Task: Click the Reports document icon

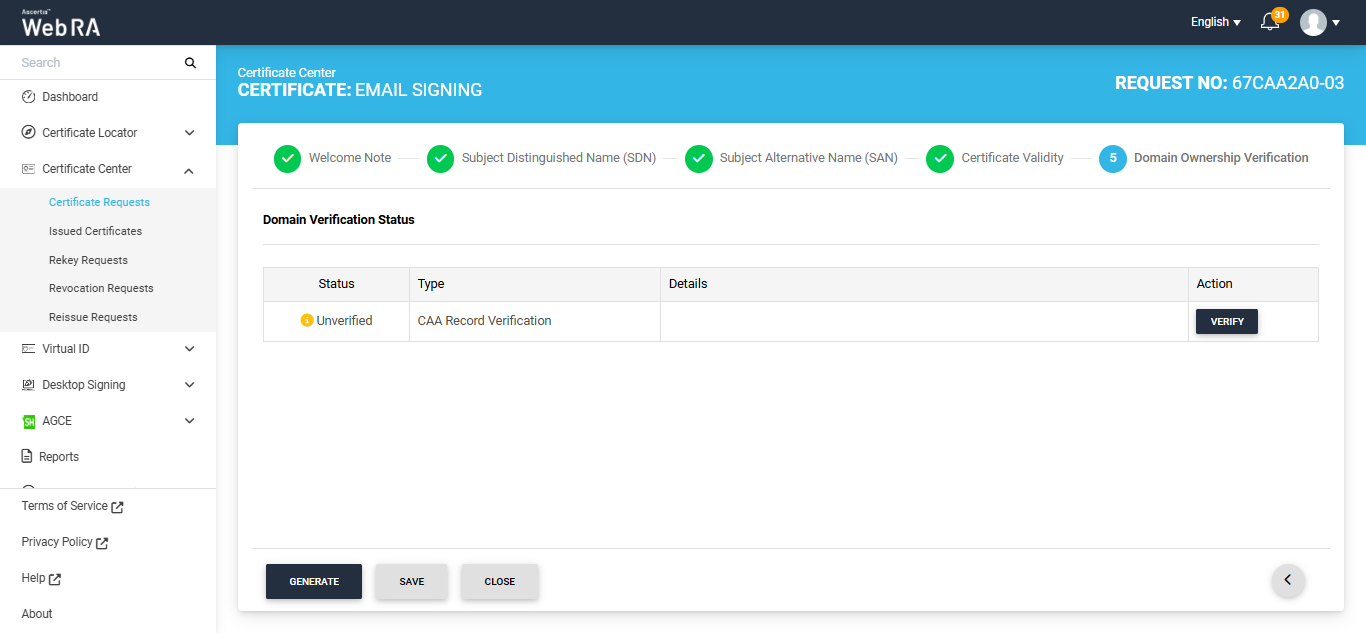Action: (28, 457)
